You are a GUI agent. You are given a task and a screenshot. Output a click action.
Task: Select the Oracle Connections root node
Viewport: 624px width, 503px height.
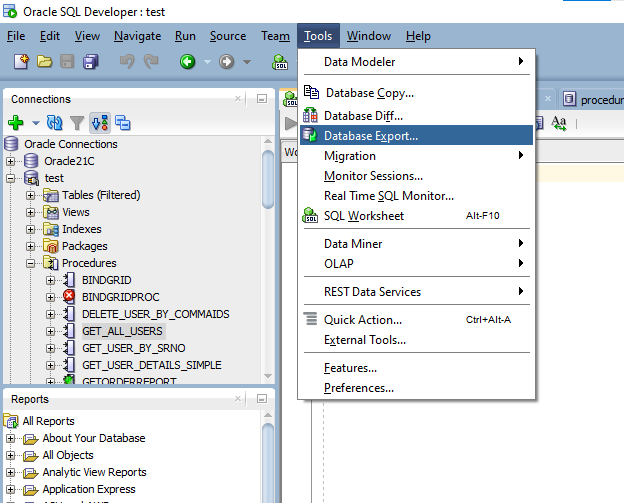[71, 144]
